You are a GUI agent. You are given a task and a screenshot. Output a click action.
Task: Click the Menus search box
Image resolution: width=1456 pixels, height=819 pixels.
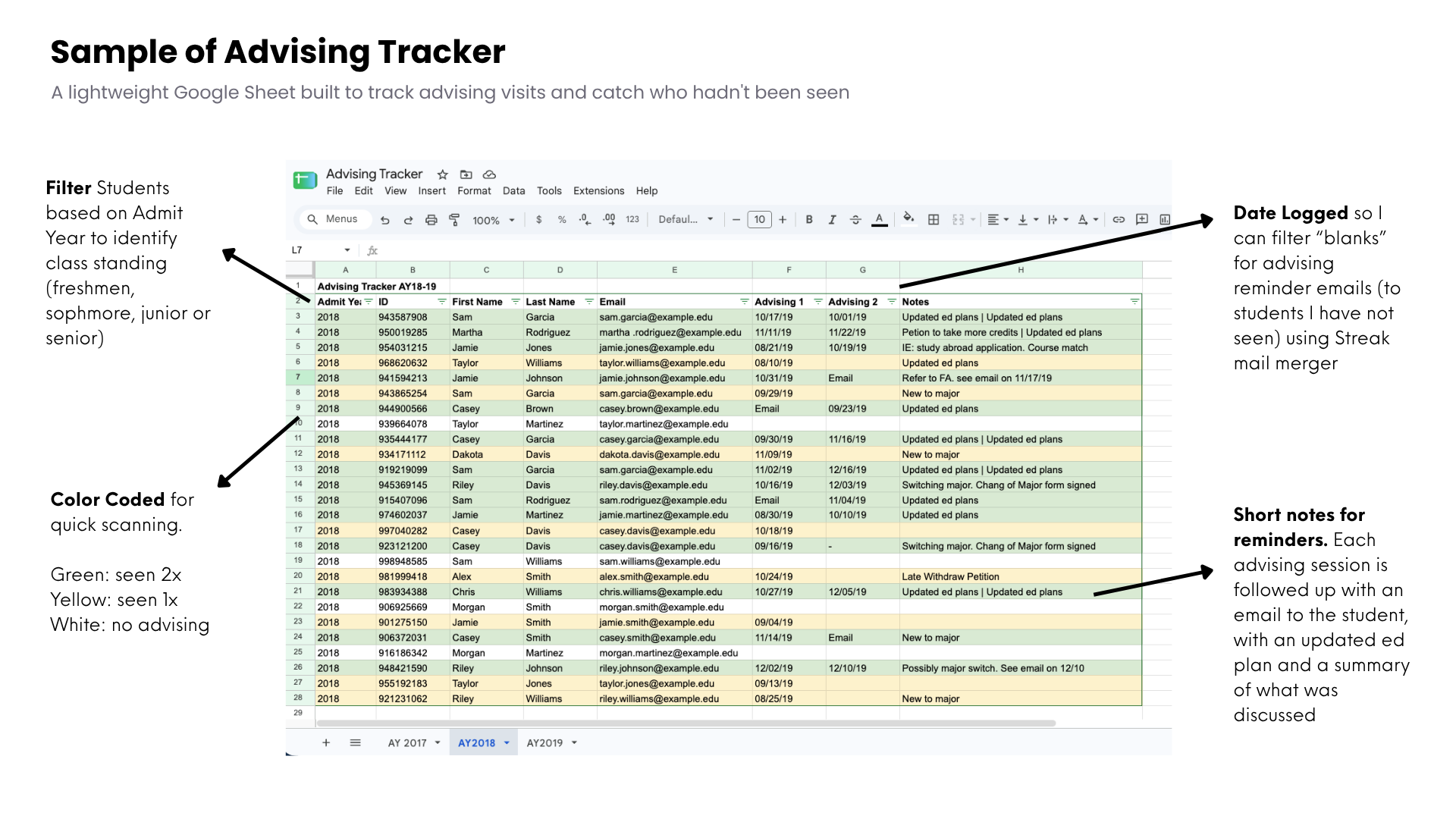pos(334,219)
